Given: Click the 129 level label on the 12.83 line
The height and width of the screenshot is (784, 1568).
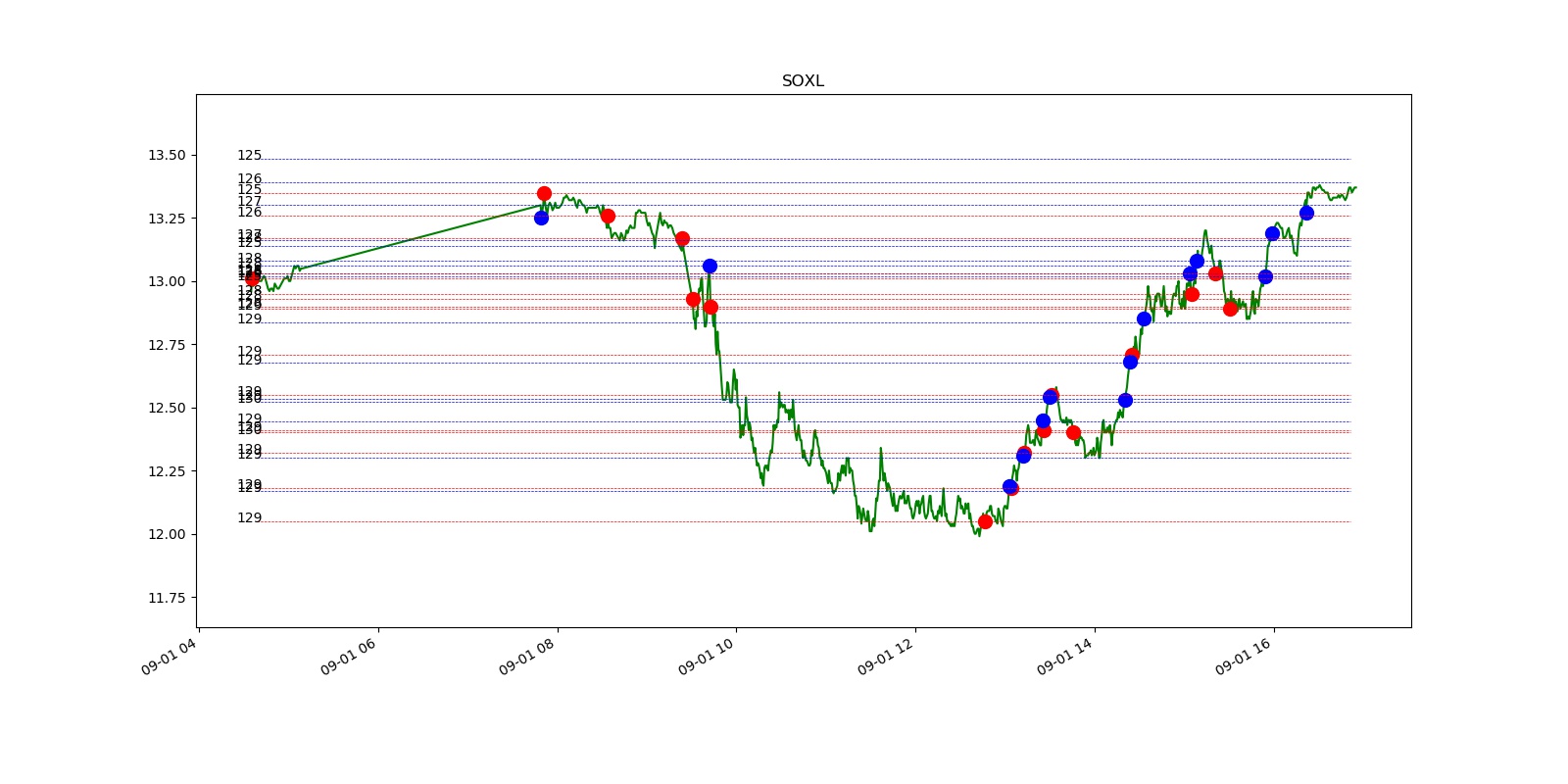Looking at the screenshot, I should pos(250,319).
